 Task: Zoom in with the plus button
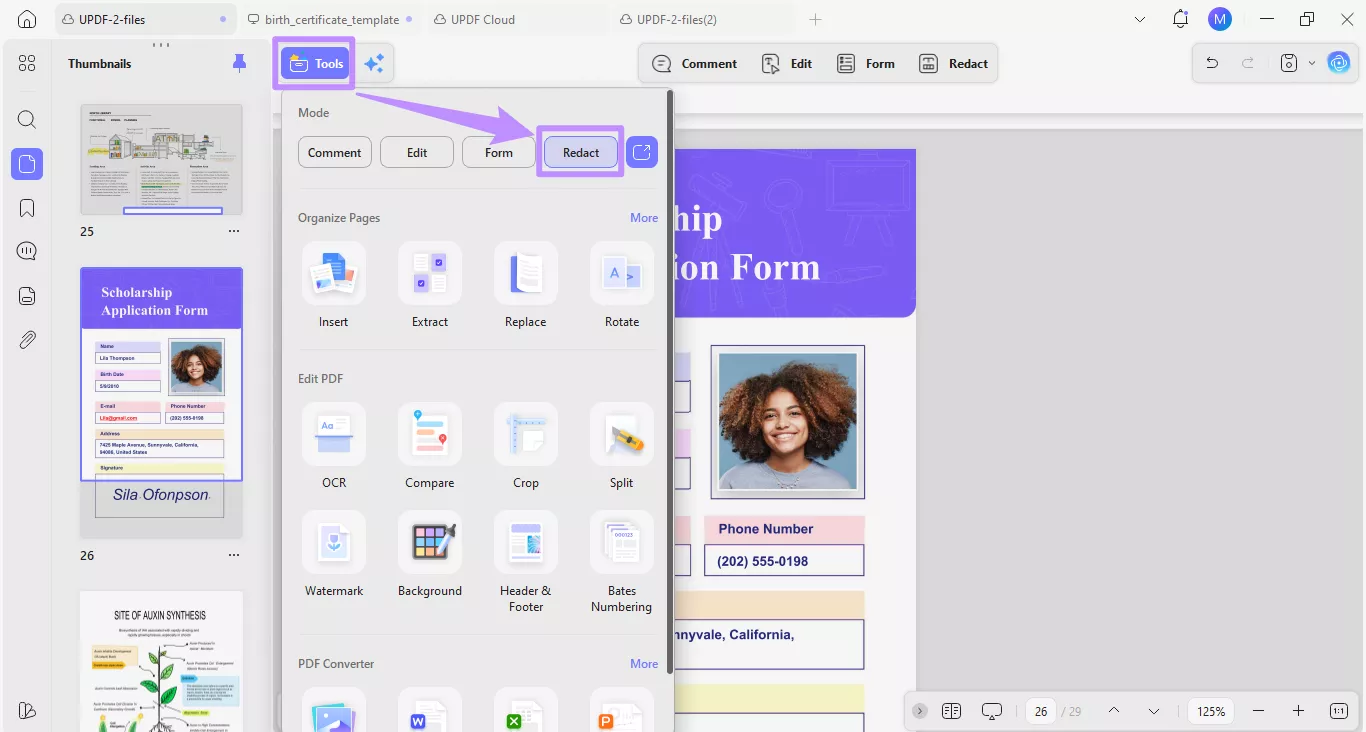point(1298,711)
